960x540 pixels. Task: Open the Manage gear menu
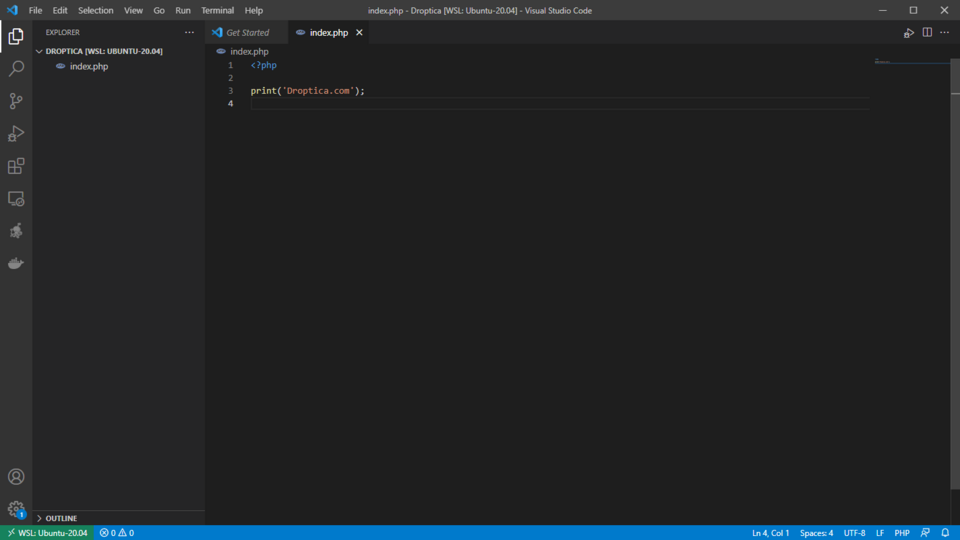pos(16,509)
